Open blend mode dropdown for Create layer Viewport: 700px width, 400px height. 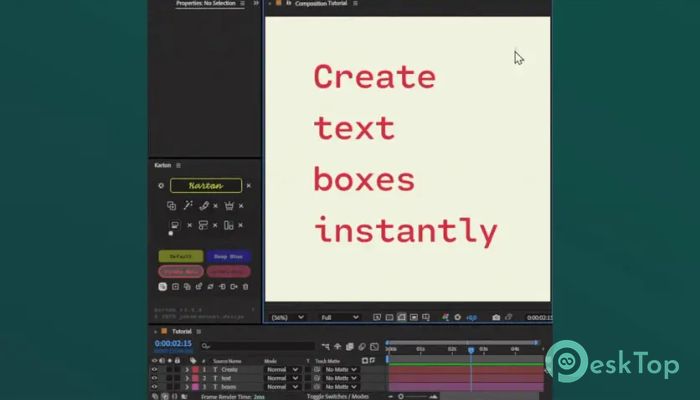coord(282,370)
